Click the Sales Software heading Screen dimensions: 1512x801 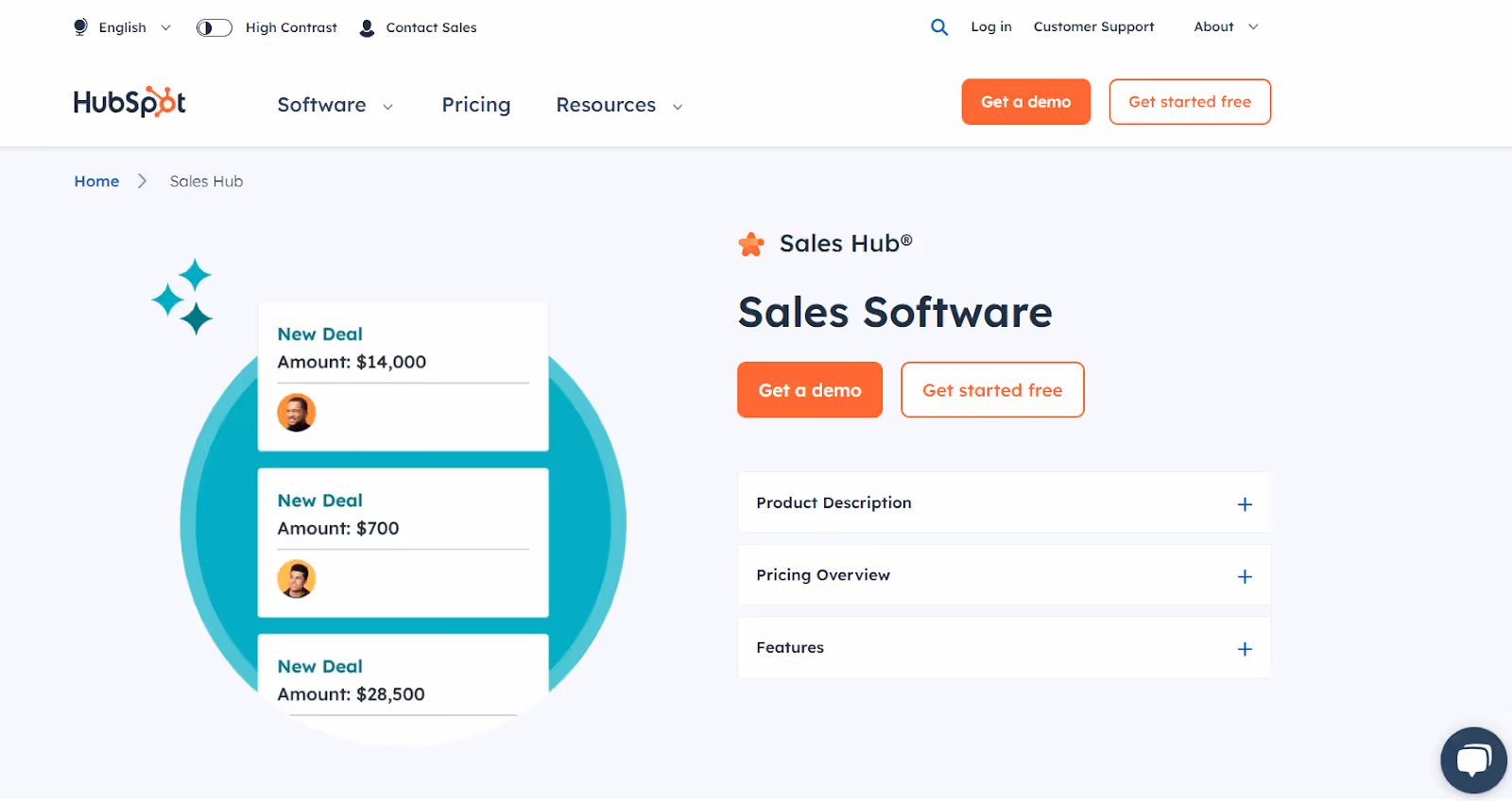(895, 313)
